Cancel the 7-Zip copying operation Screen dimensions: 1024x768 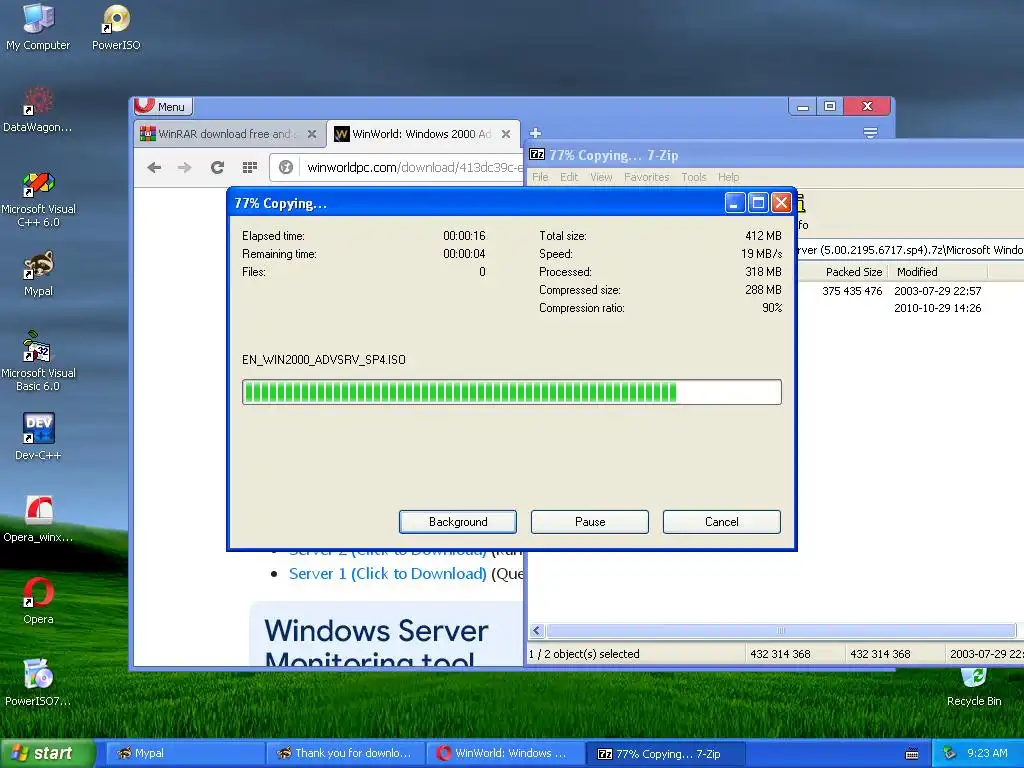click(x=722, y=522)
